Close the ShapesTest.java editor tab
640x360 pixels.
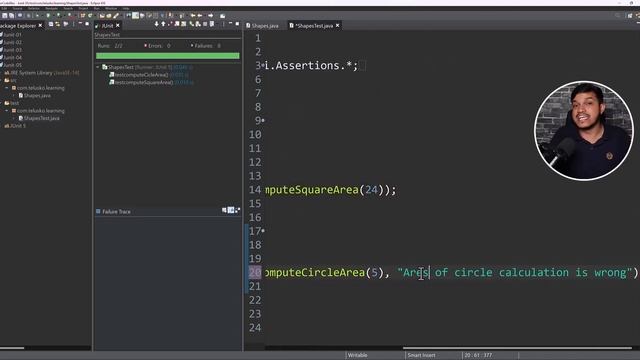pos(338,26)
